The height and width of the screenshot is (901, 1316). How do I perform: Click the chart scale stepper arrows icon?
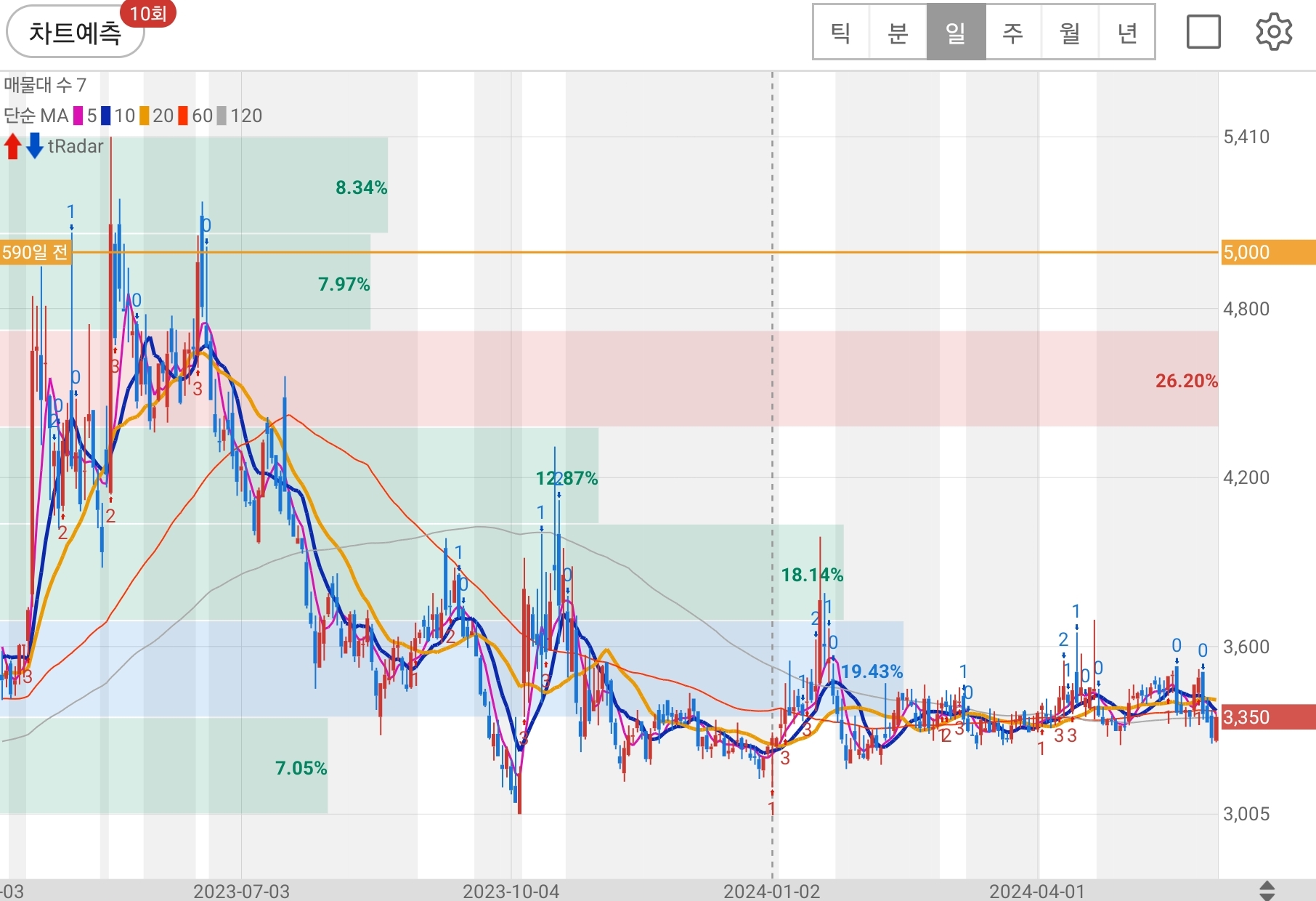(x=1267, y=890)
